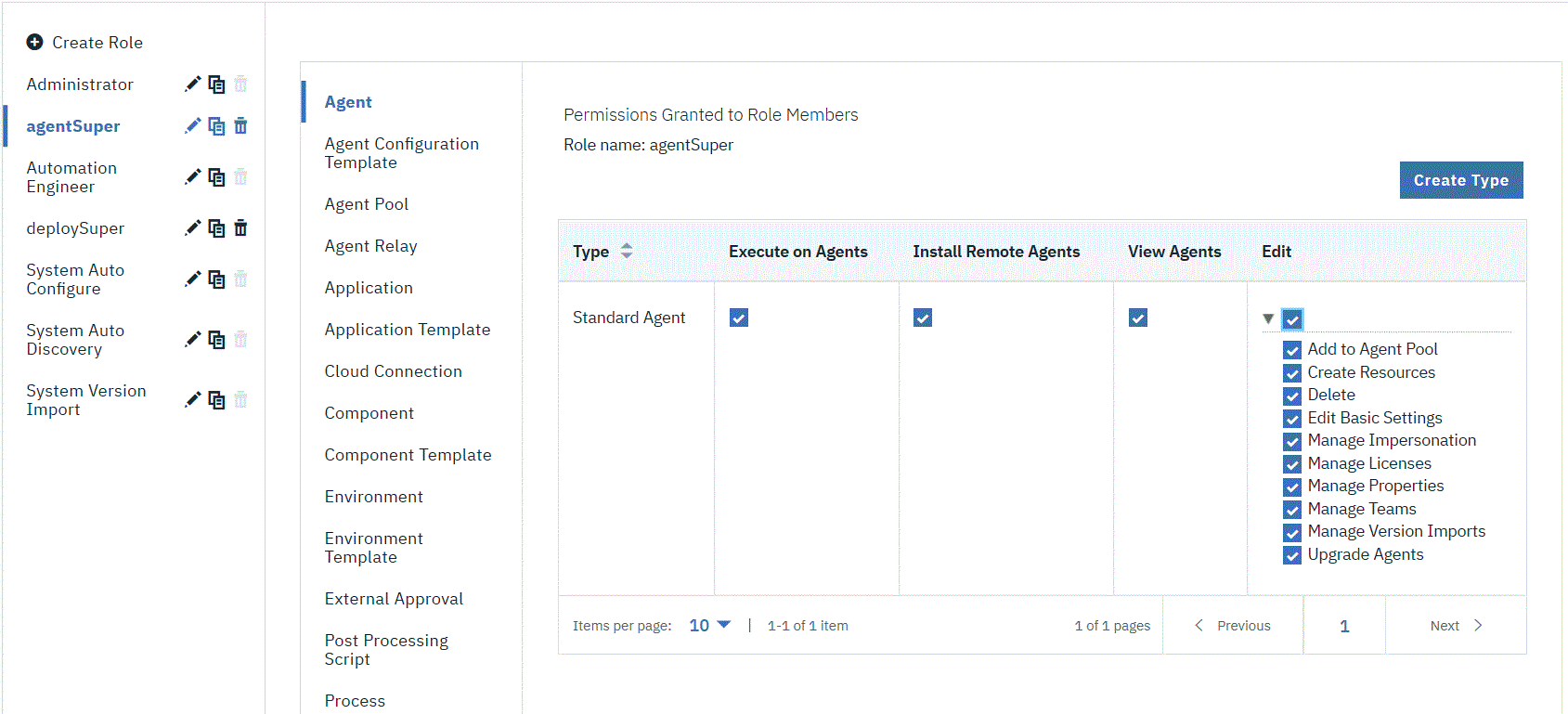Toggle the Manage Licenses permission checkbox
Image resolution: width=1568 pixels, height=714 pixels.
tap(1291, 463)
